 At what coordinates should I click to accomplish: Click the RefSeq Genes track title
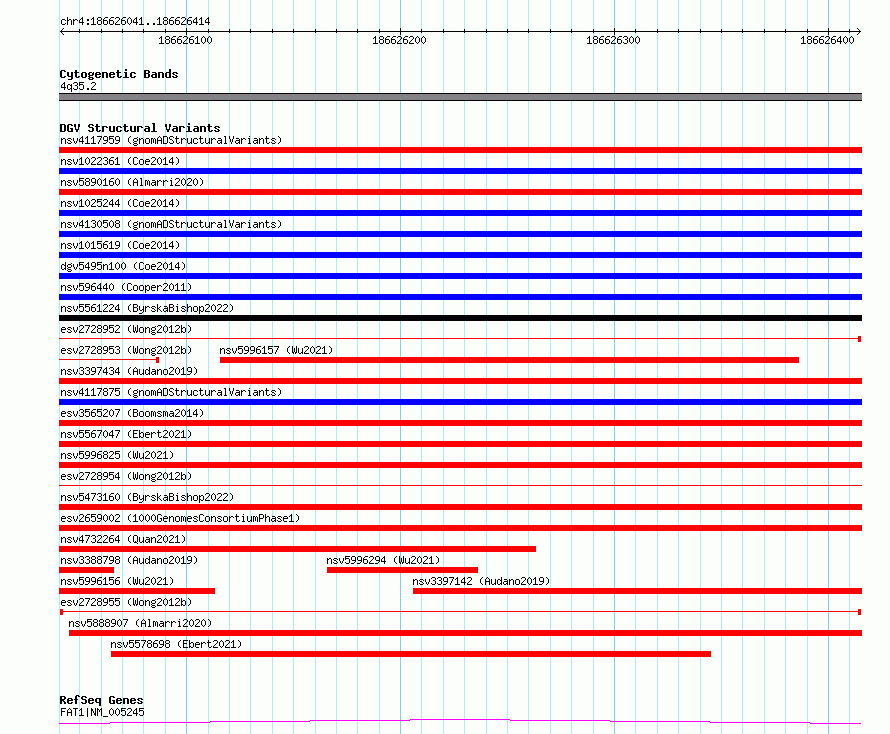(x=102, y=700)
